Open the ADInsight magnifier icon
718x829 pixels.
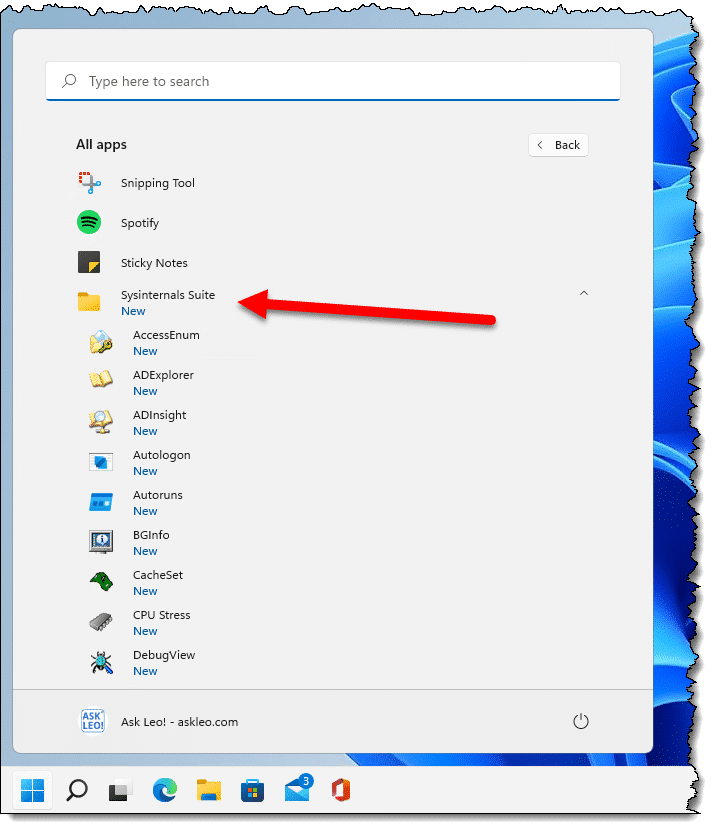click(101, 422)
